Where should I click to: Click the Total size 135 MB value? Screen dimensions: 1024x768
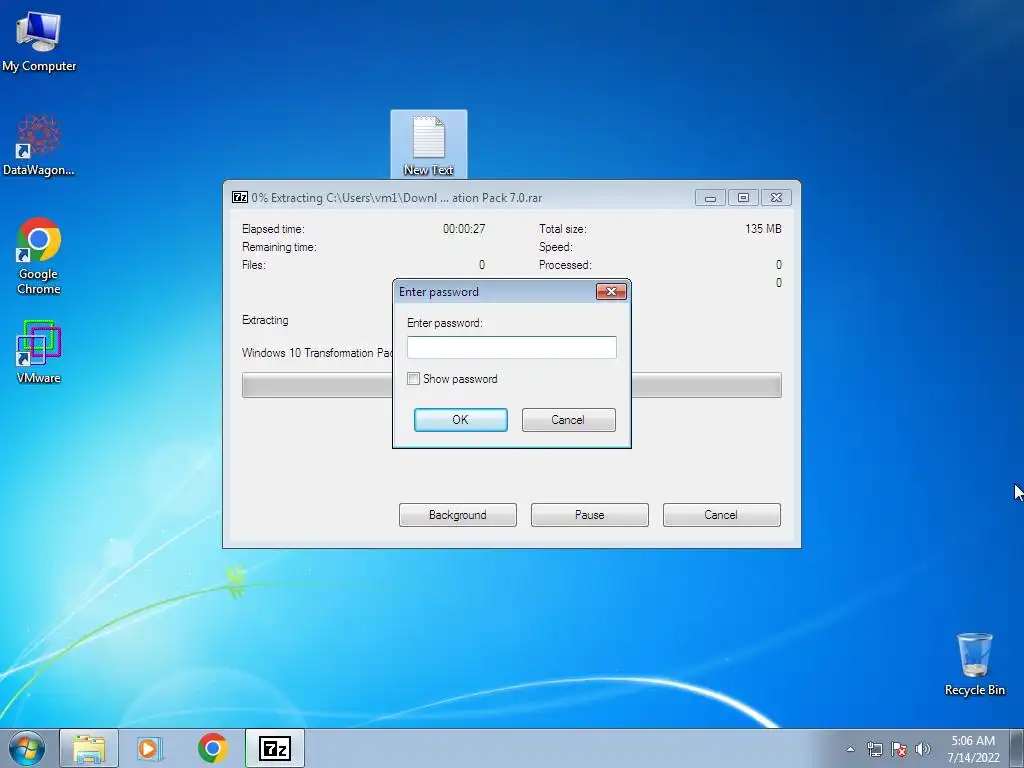pos(763,229)
